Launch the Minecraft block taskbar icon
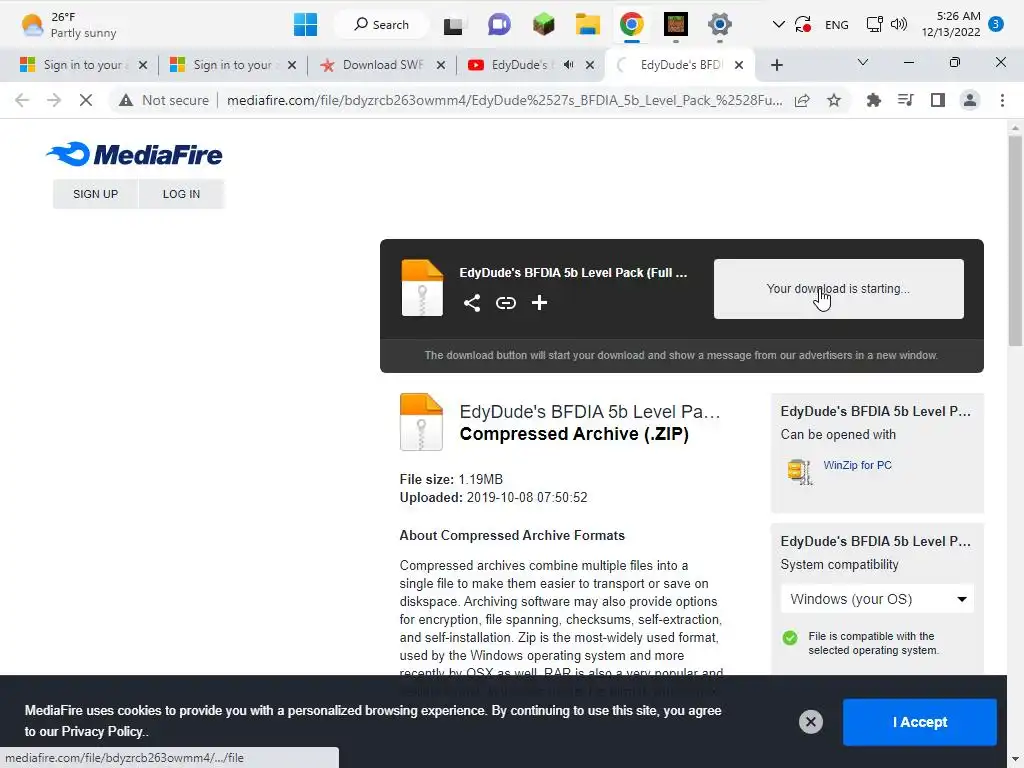The image size is (1024, 768). tap(543, 25)
